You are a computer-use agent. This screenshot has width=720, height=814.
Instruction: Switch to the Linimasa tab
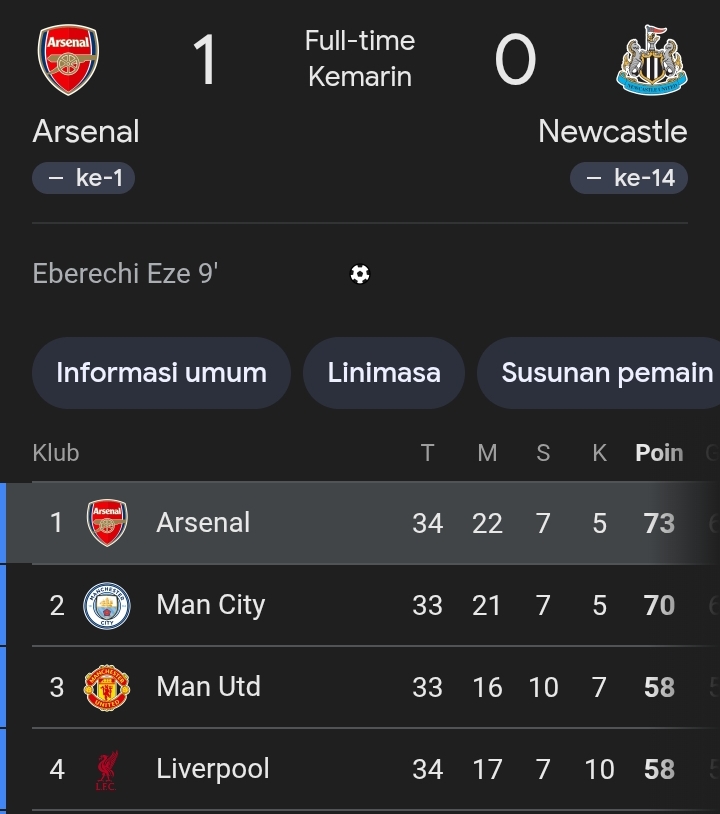pyautogui.click(x=384, y=373)
